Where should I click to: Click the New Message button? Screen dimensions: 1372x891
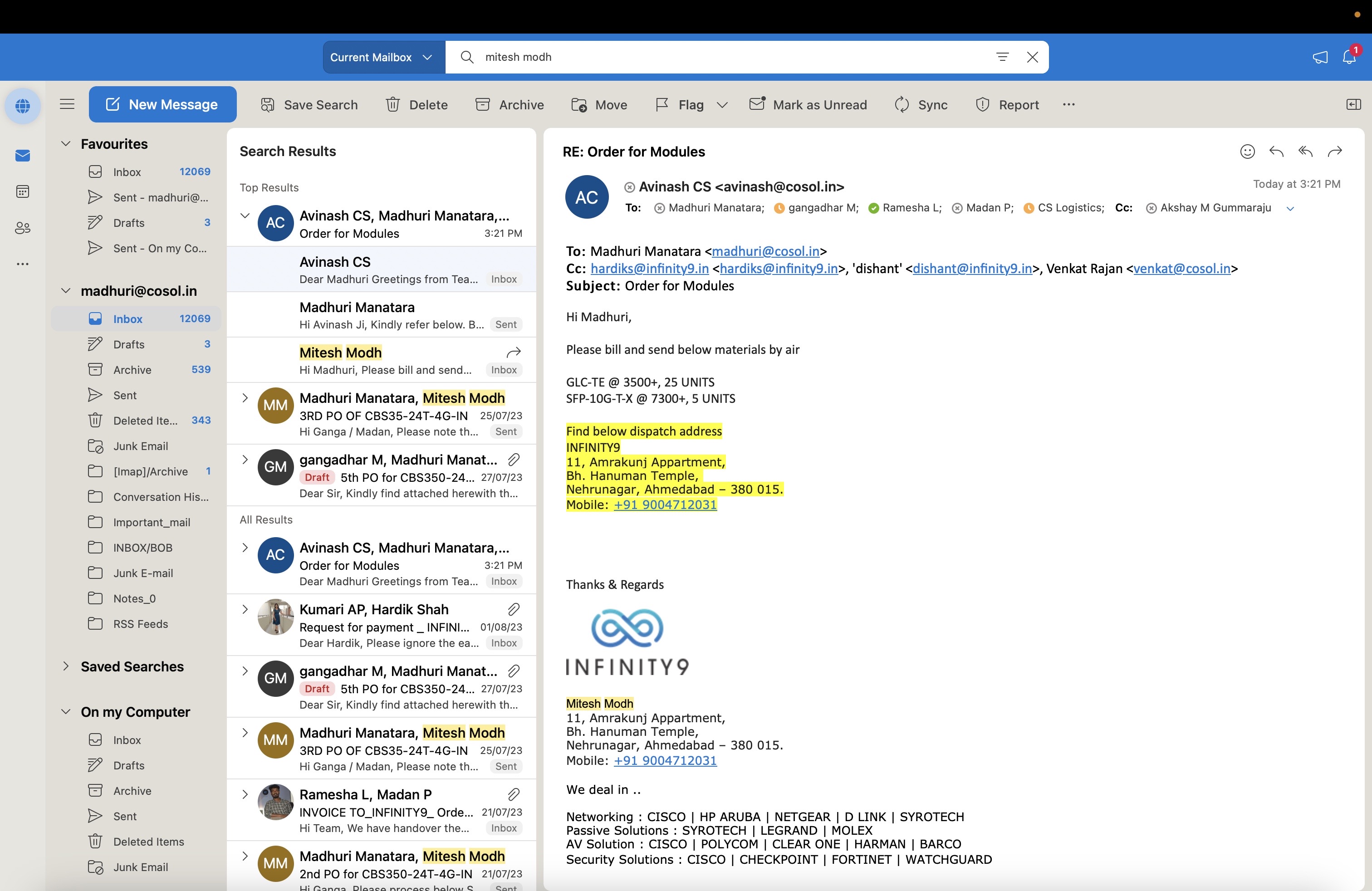pos(162,104)
